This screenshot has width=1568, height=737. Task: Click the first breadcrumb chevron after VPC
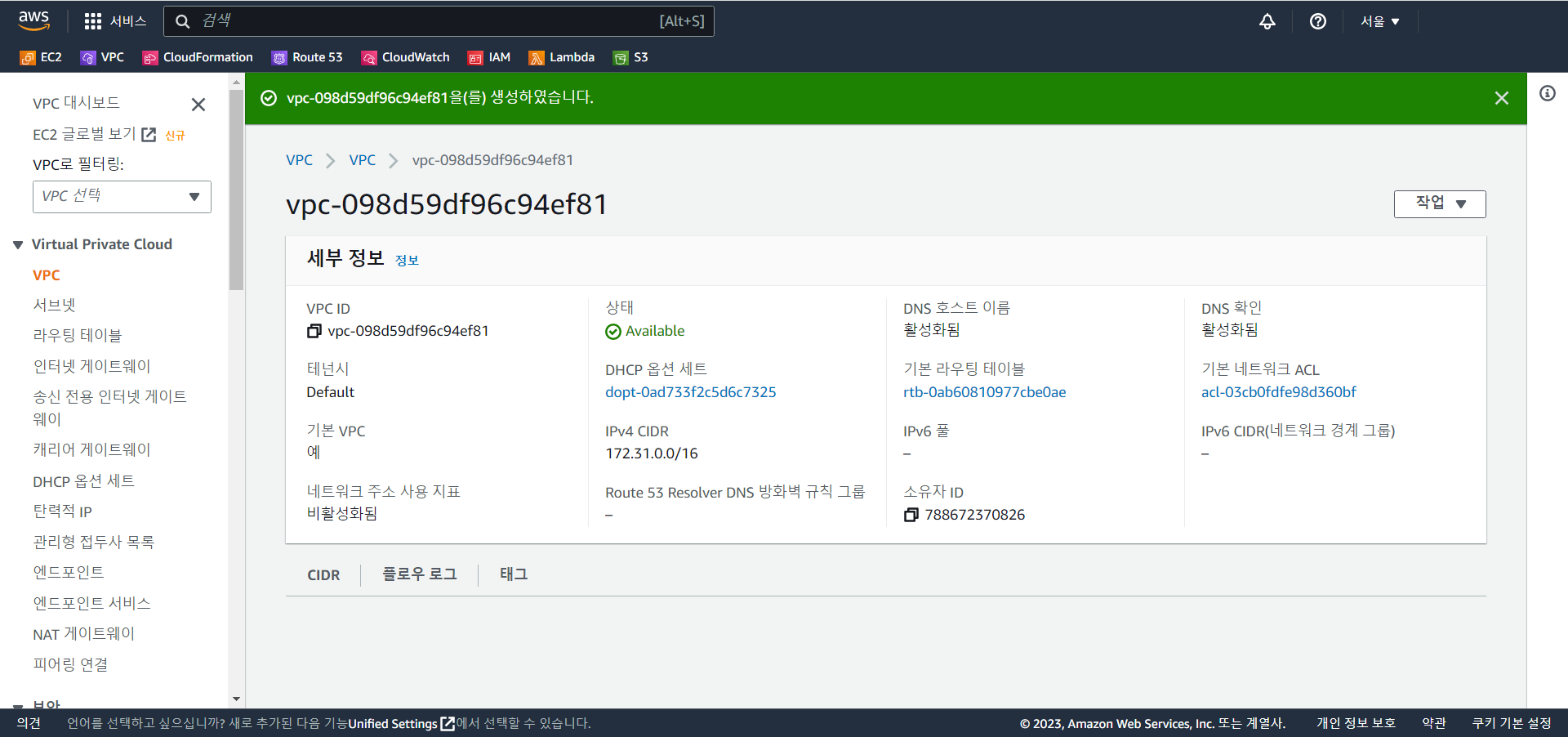331,161
